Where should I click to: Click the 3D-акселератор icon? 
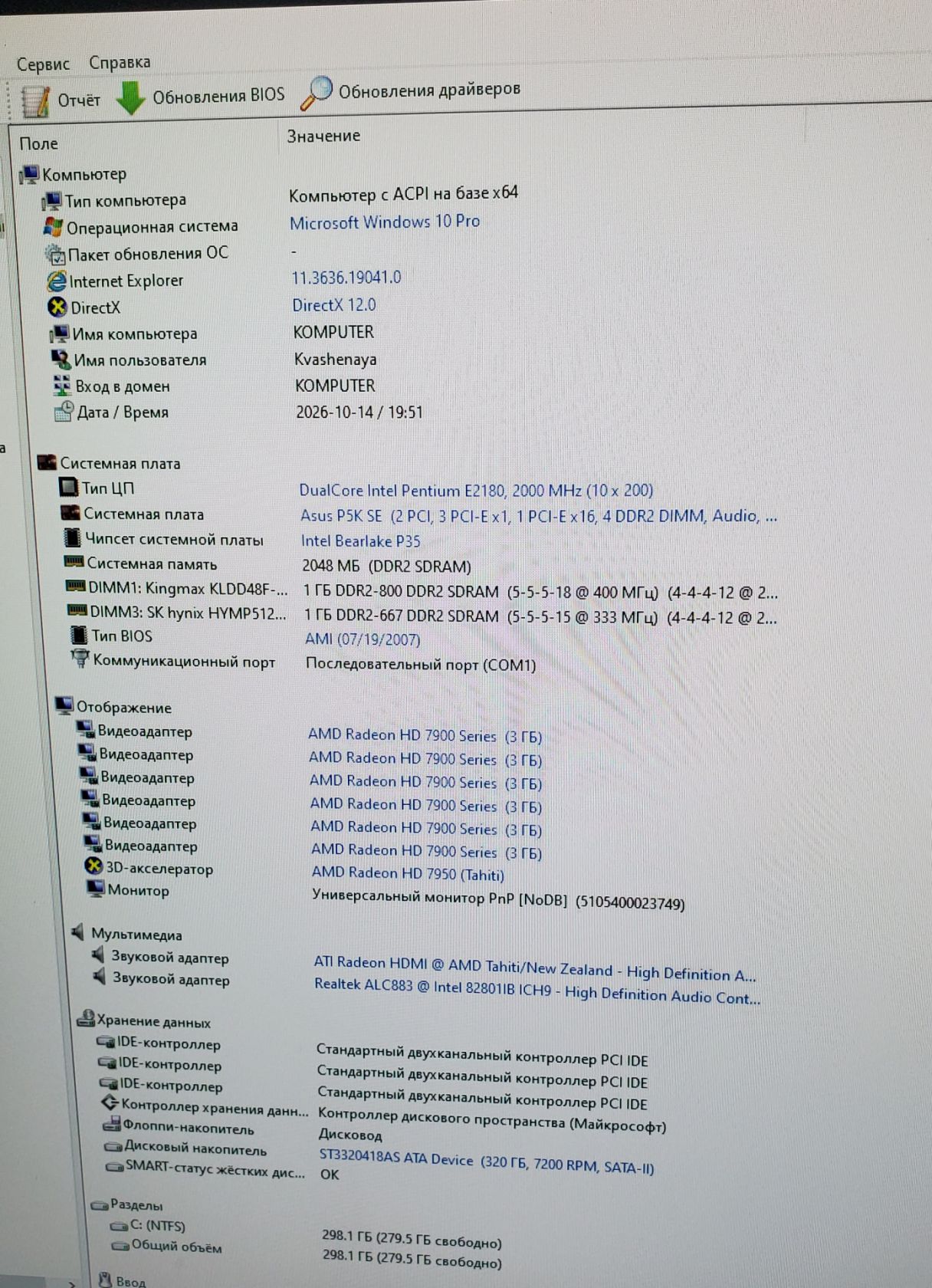click(x=94, y=866)
